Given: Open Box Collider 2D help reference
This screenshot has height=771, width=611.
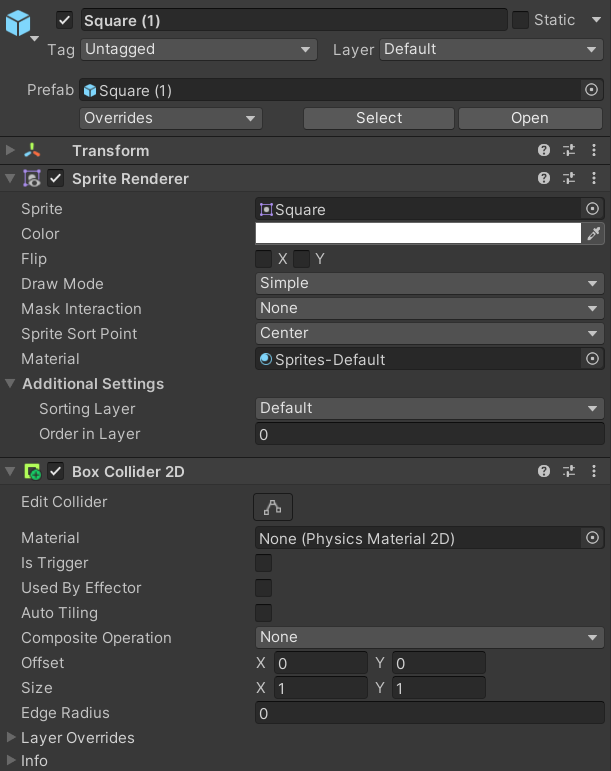Looking at the screenshot, I should [x=544, y=472].
